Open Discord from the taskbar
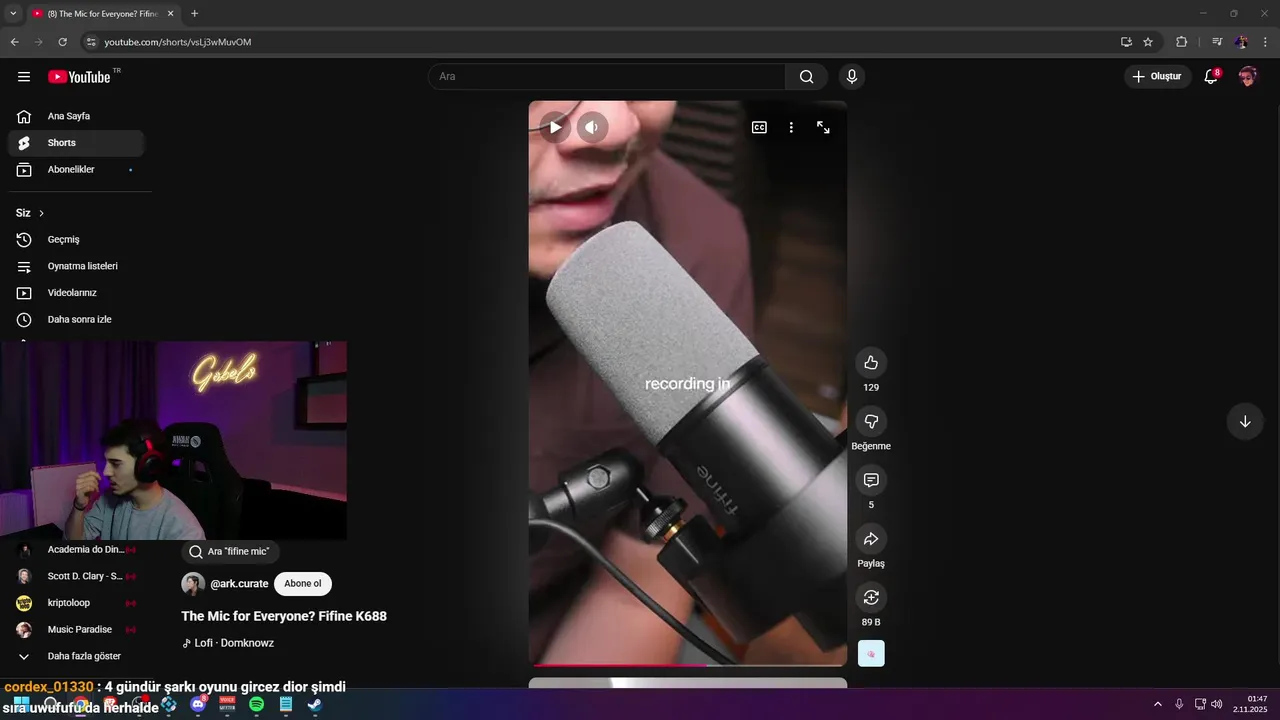Viewport: 1280px width, 720px height. (x=198, y=704)
